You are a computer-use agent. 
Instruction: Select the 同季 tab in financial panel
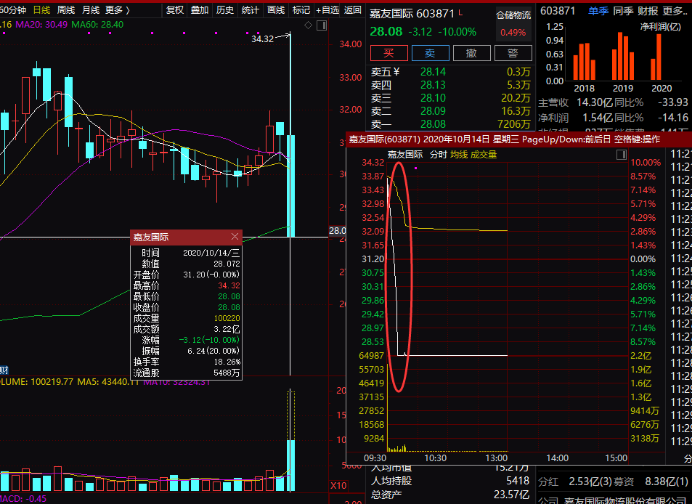[623, 9]
